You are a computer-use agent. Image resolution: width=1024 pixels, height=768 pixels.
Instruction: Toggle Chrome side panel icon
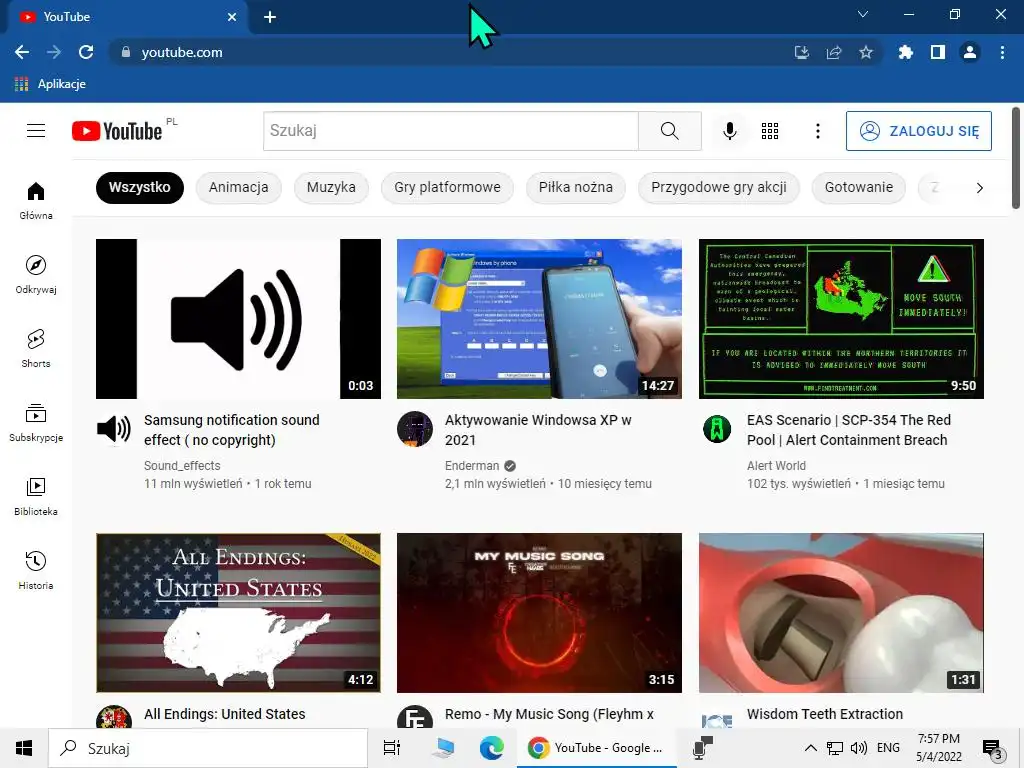[x=938, y=52]
